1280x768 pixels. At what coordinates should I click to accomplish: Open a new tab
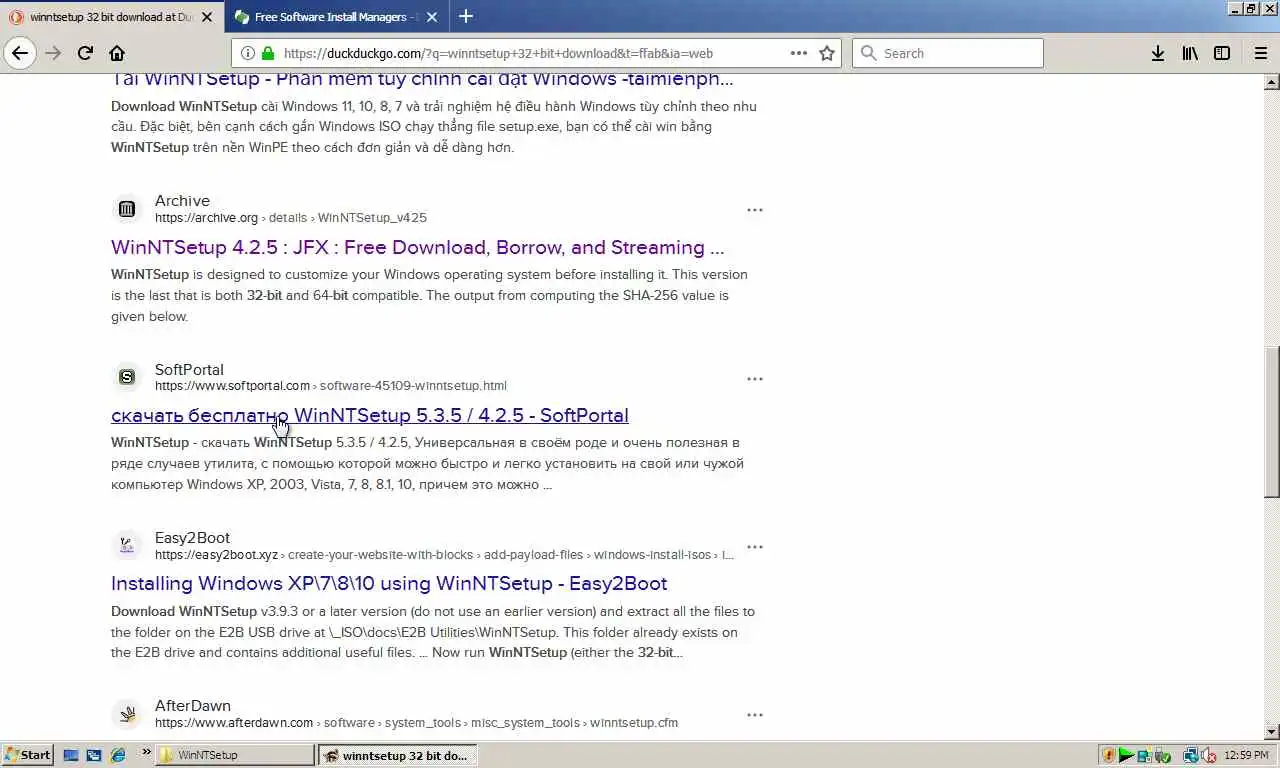(x=466, y=16)
